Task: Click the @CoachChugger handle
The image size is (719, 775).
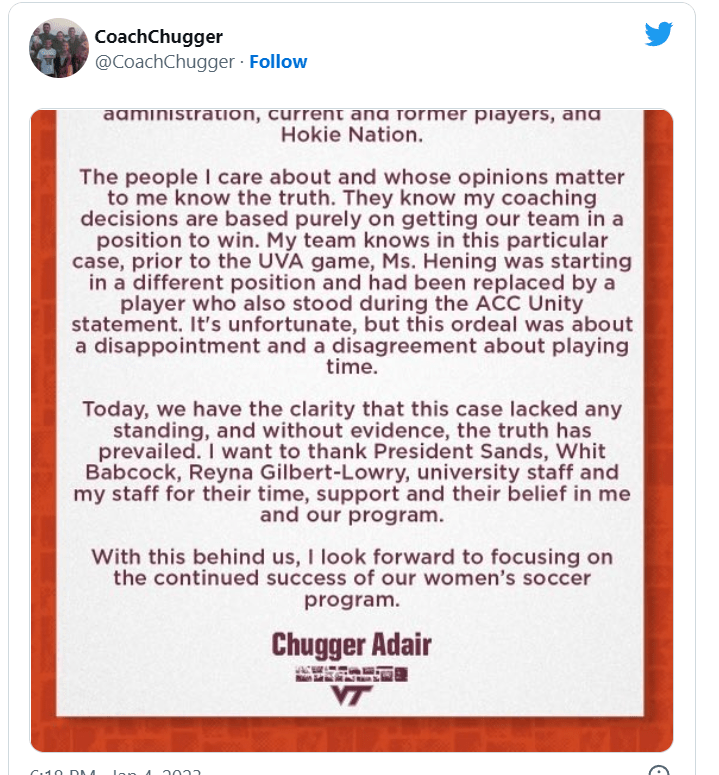Action: 165,62
